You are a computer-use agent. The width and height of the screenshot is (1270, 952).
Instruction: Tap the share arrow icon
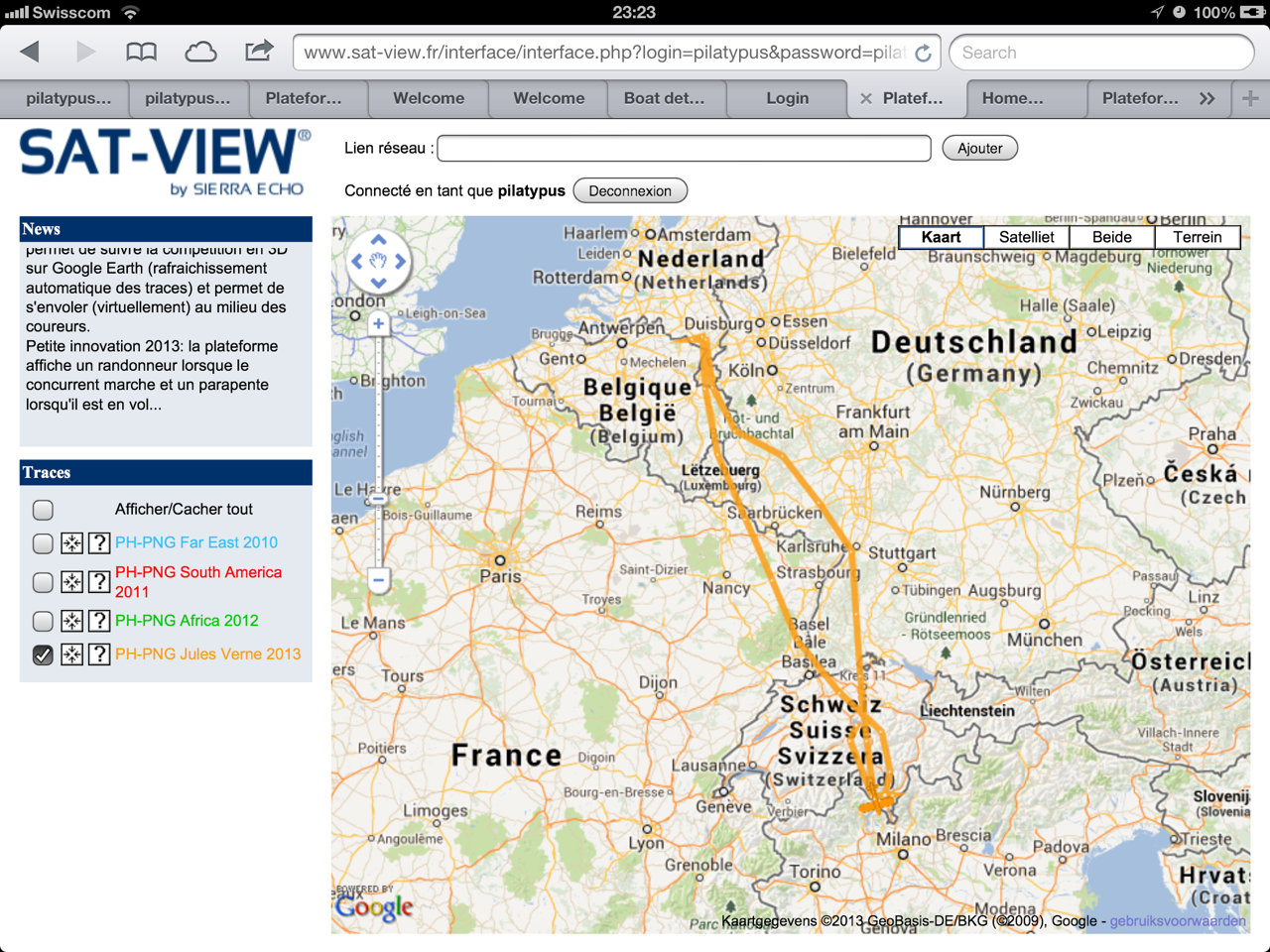[259, 51]
